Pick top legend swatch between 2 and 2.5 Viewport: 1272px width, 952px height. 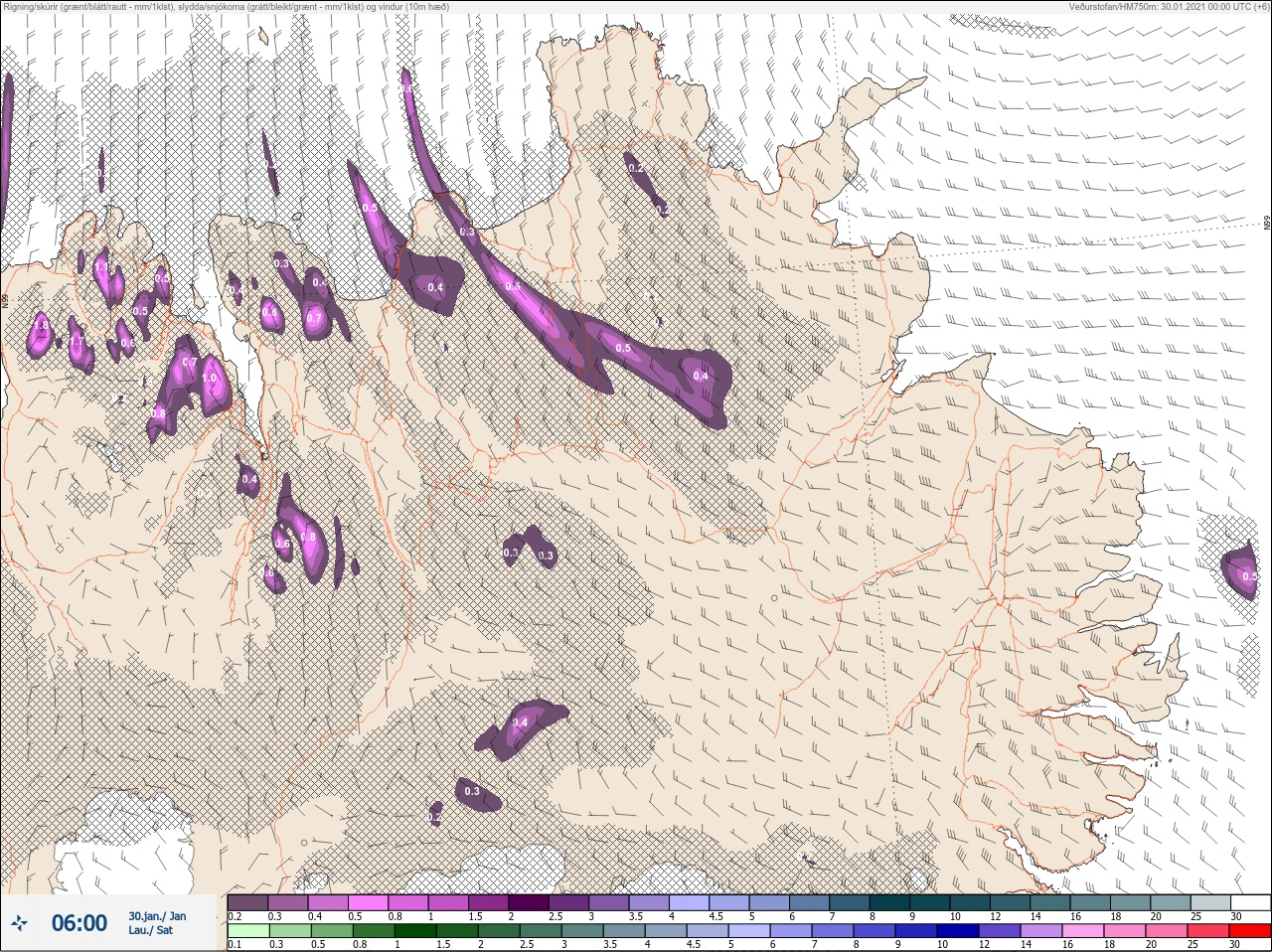[530, 902]
